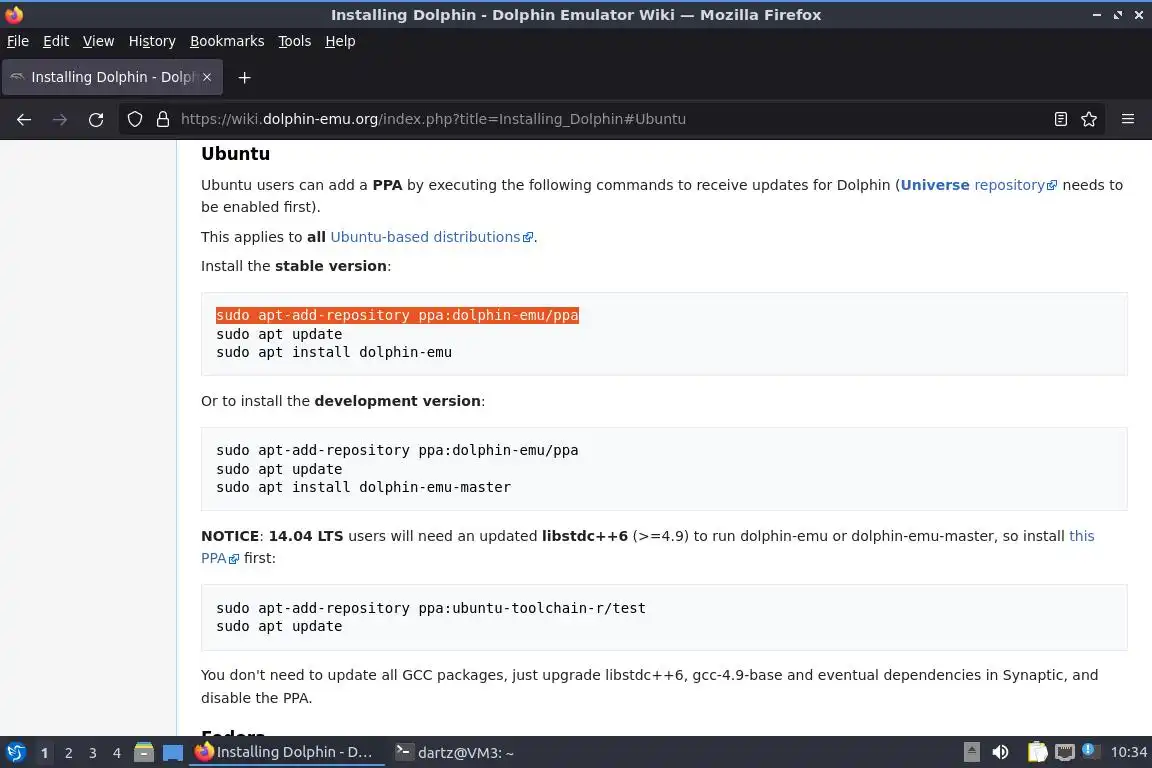Toggle reader view icon in address bar

click(x=1061, y=119)
